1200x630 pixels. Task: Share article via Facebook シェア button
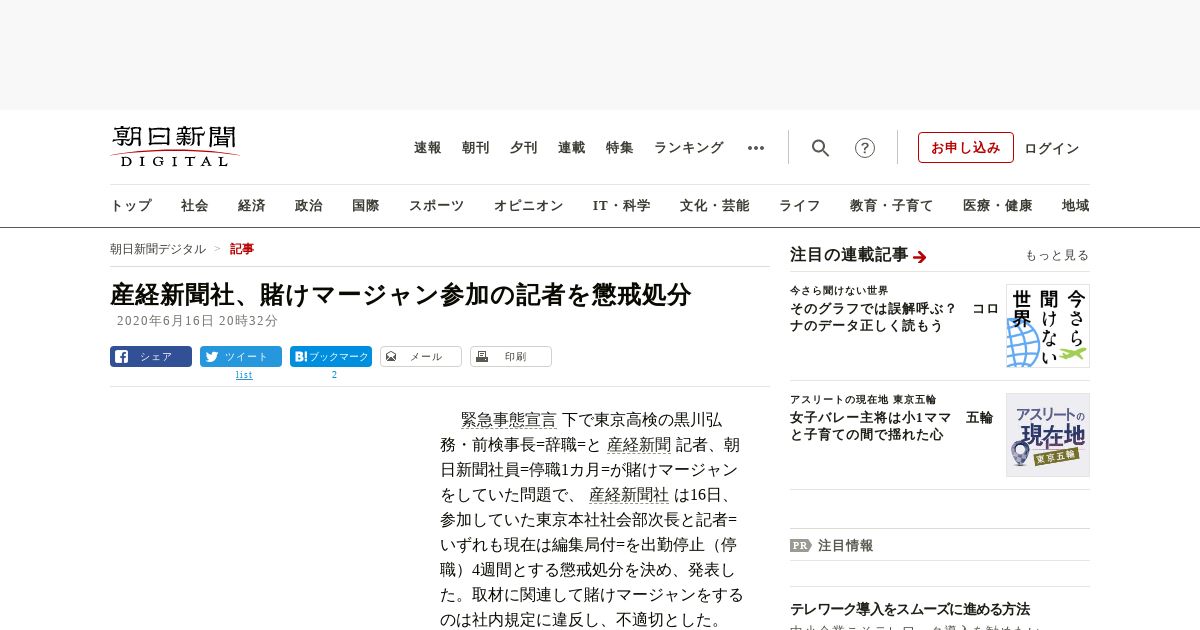(x=151, y=356)
